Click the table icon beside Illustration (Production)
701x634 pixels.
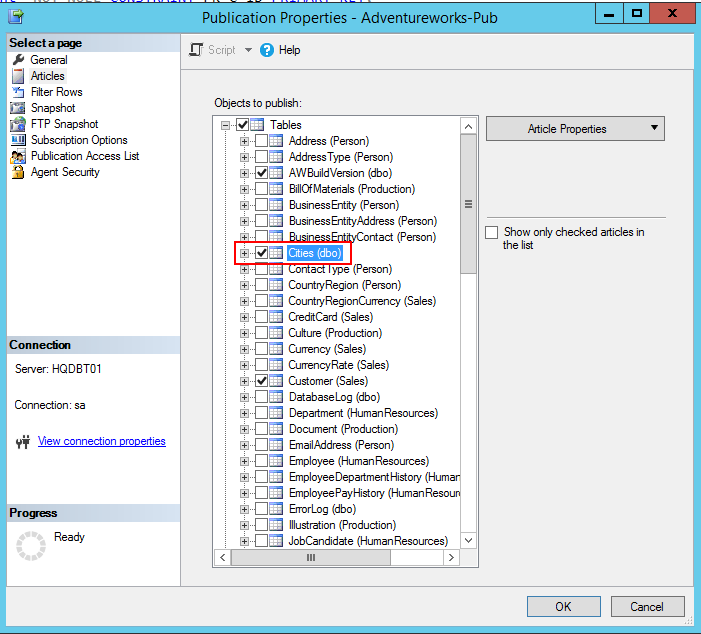[x=276, y=525]
